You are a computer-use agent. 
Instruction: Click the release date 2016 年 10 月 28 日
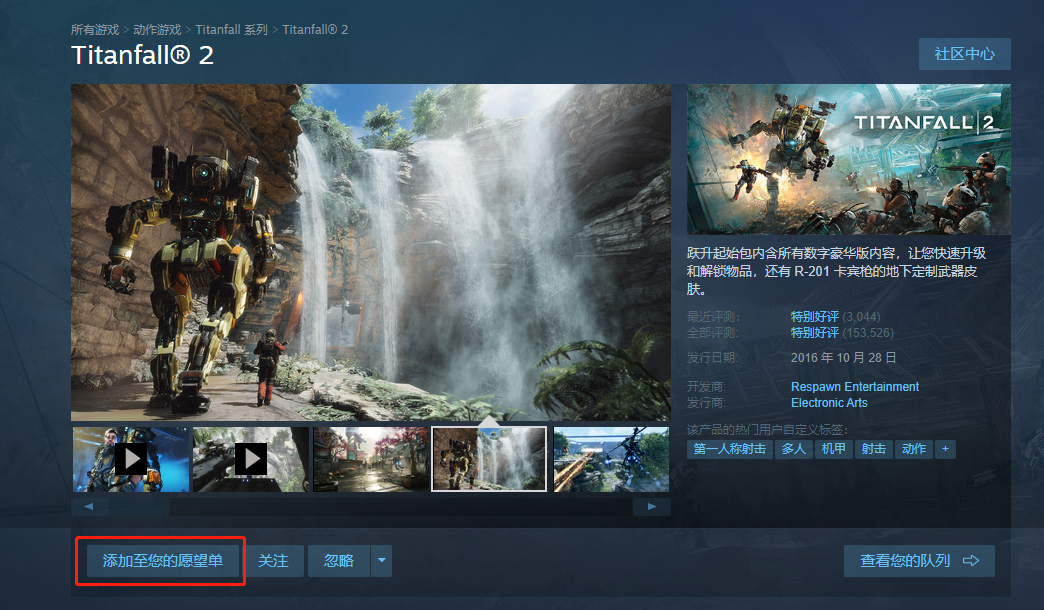(x=844, y=358)
